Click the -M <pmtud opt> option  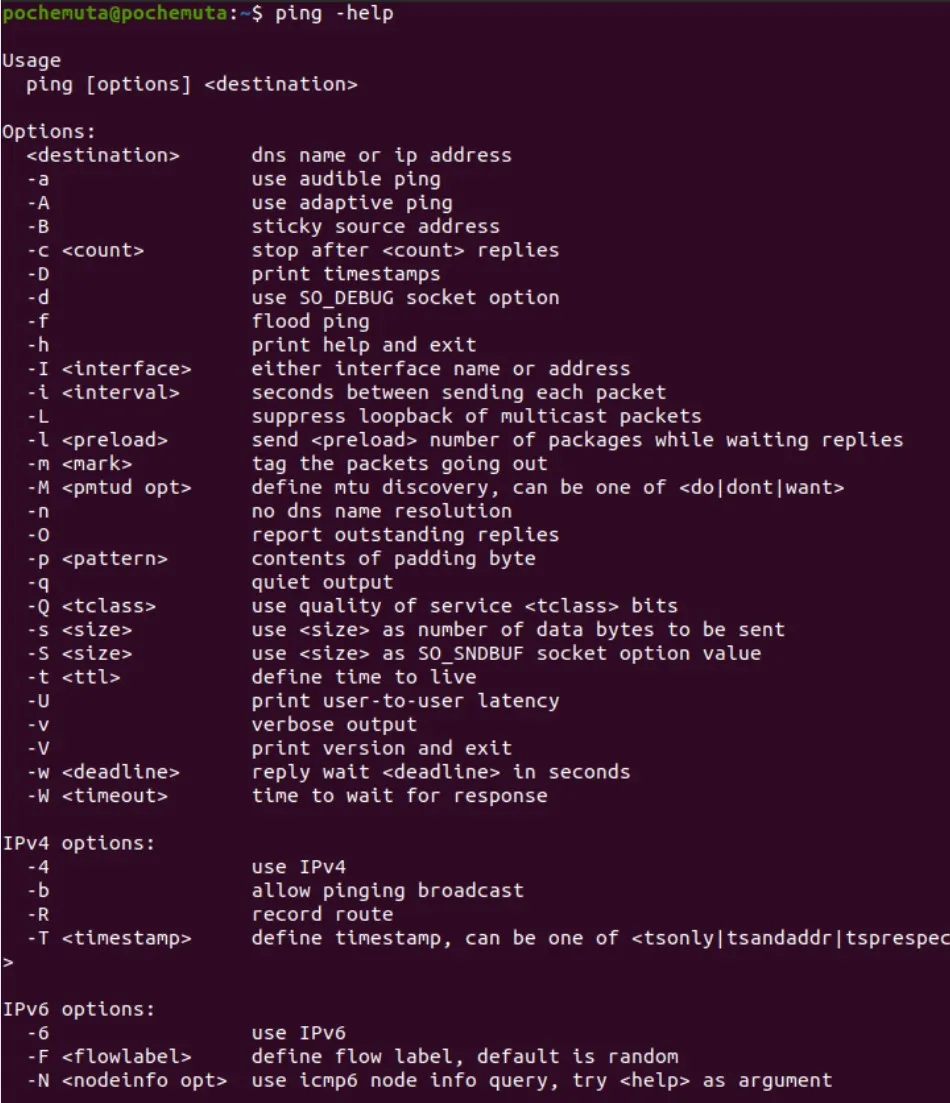point(109,487)
